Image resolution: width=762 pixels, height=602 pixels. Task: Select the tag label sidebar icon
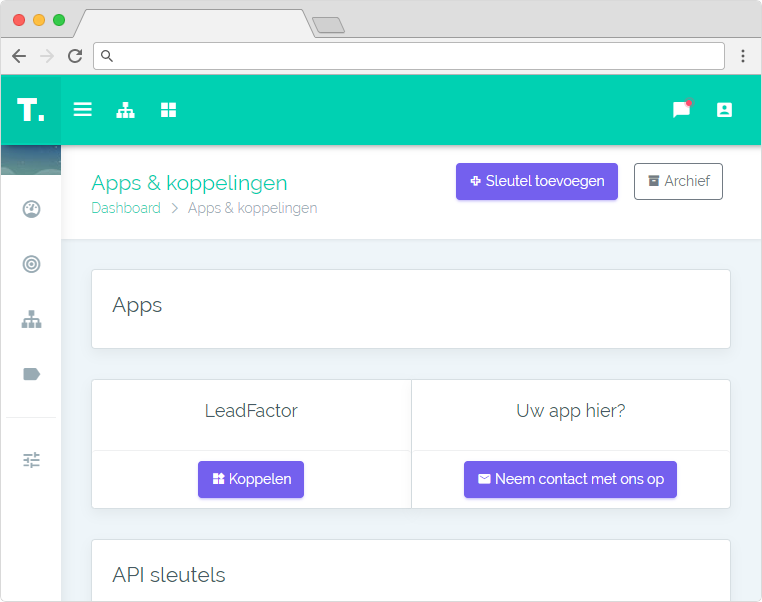31,374
